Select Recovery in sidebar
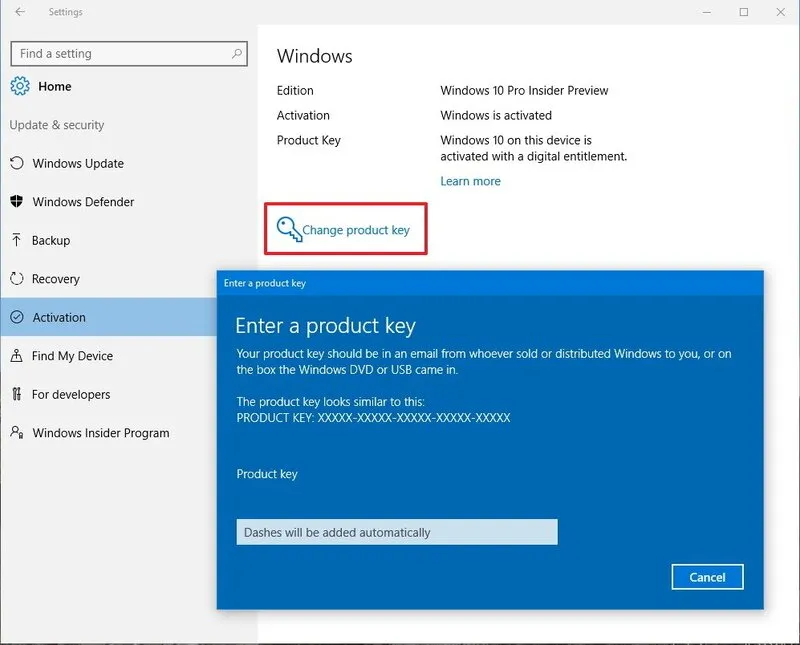This screenshot has height=645, width=800. [x=56, y=279]
